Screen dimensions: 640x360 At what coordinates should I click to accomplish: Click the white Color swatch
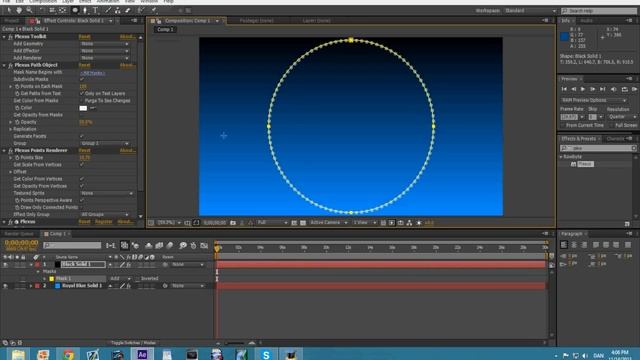click(83, 108)
